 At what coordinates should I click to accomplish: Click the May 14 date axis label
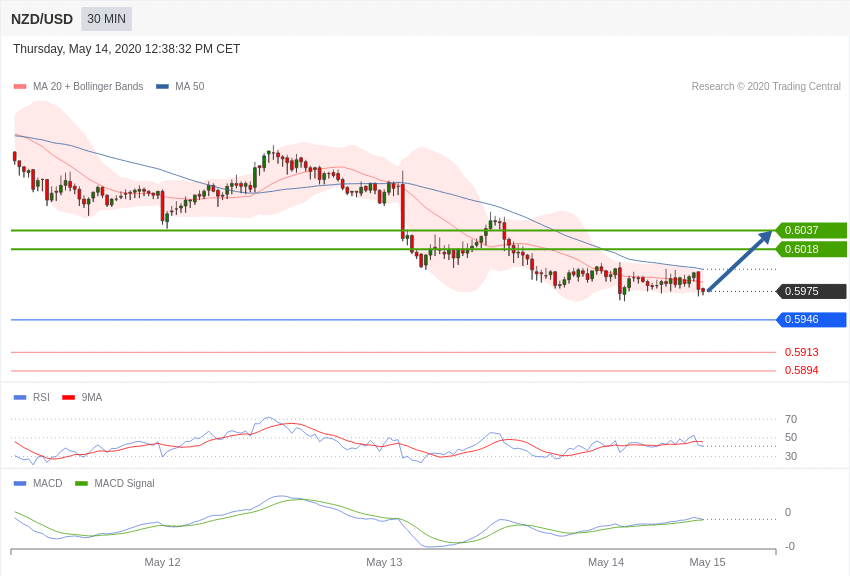tap(606, 562)
